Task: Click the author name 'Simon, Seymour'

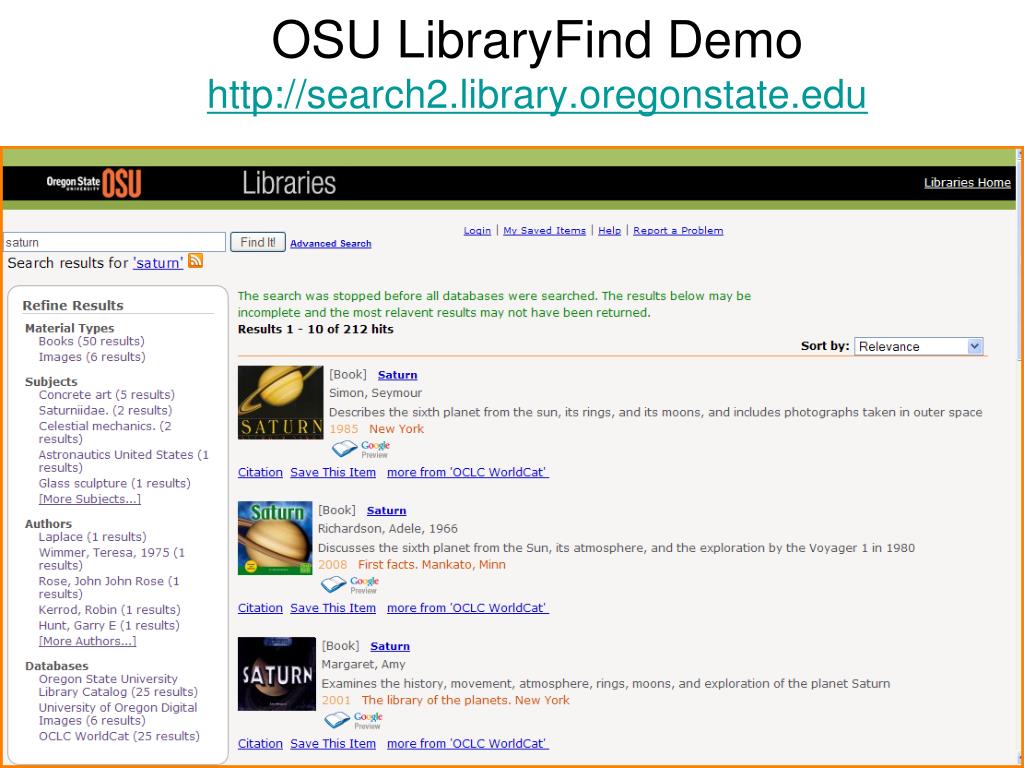Action: point(375,393)
